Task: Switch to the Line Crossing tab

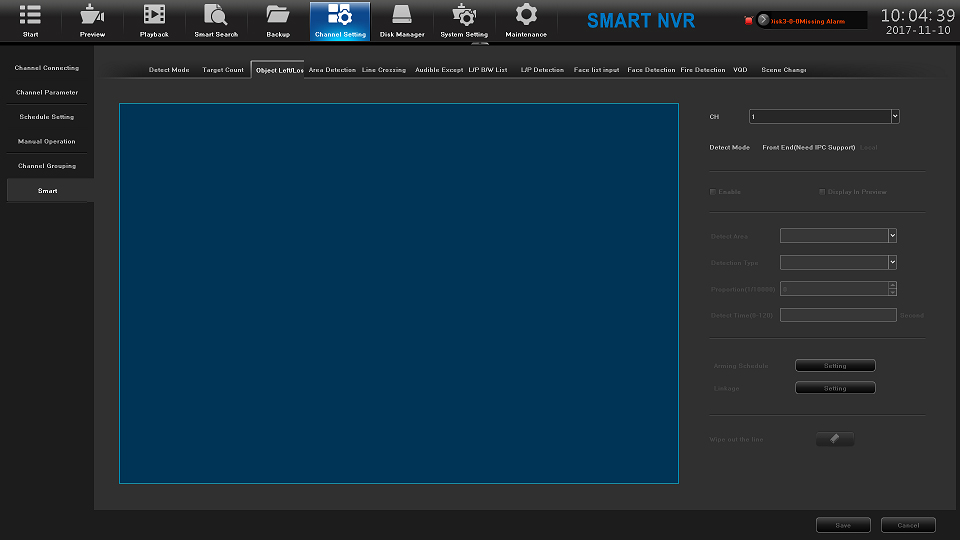Action: pos(384,70)
